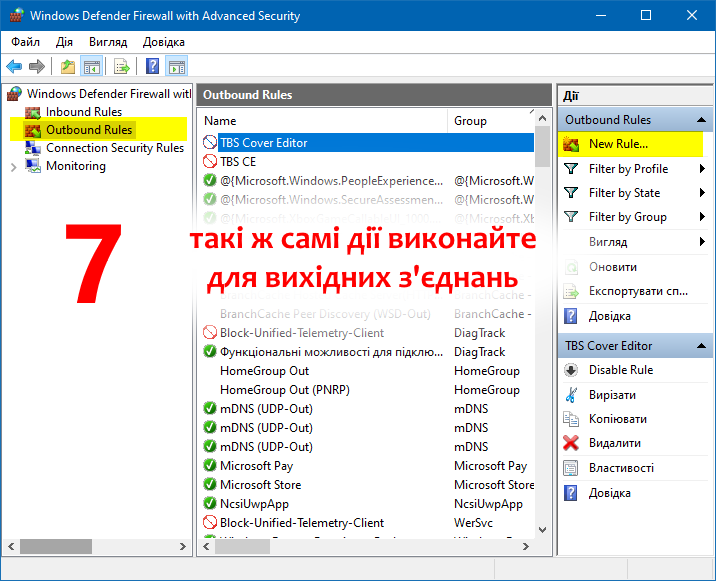This screenshot has height=581, width=716.
Task: Open the Filter by Profile submenu
Action: (635, 169)
